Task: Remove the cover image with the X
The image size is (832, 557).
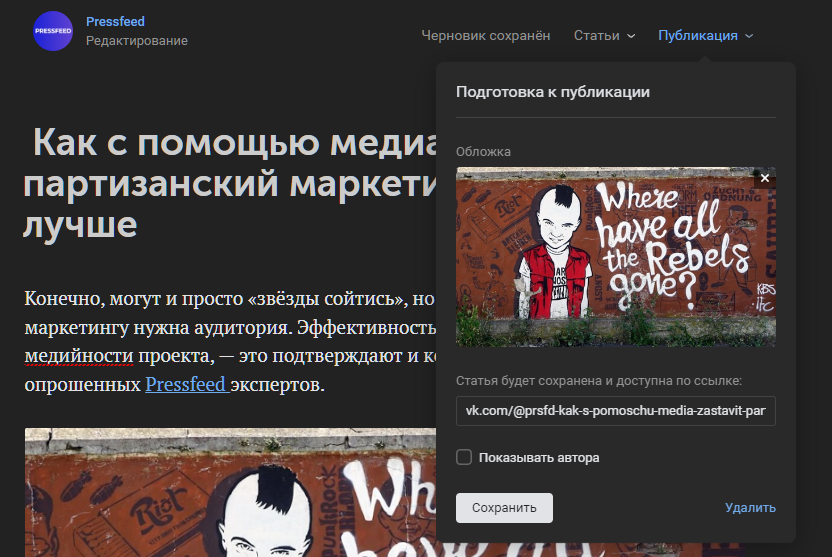Action: (765, 178)
